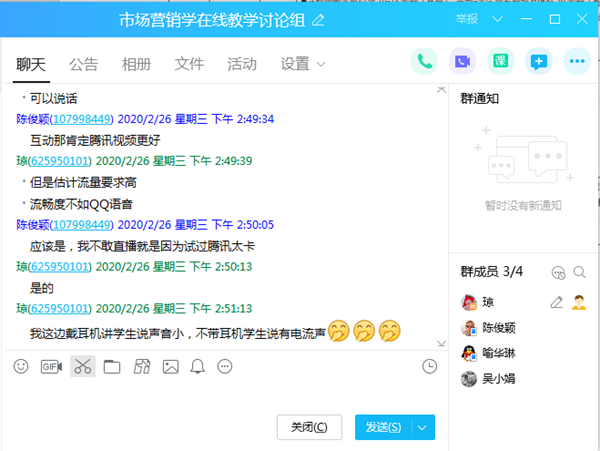Search group members magnifier icon

579,272
